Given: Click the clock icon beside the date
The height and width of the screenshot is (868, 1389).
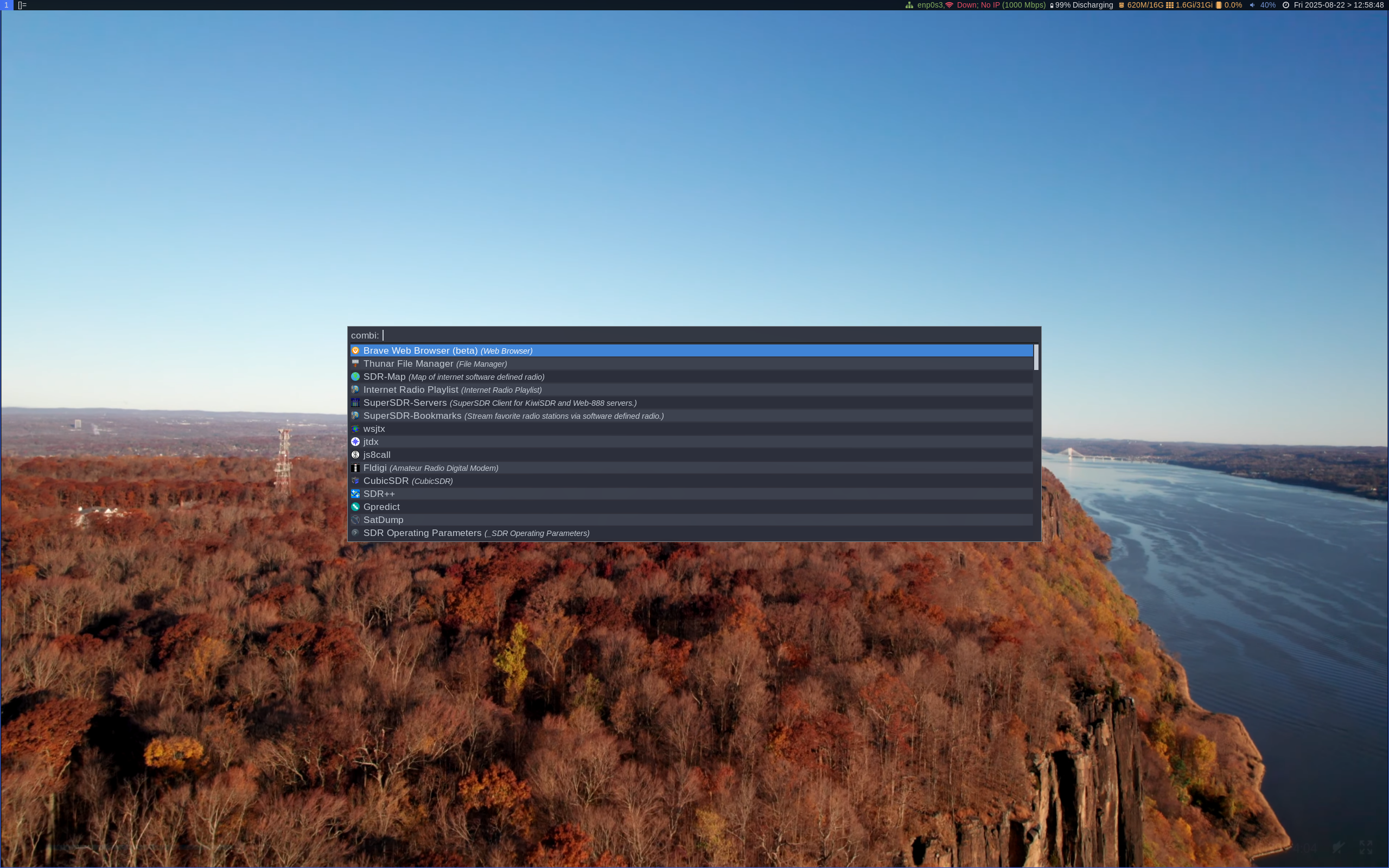Looking at the screenshot, I should tap(1286, 5).
